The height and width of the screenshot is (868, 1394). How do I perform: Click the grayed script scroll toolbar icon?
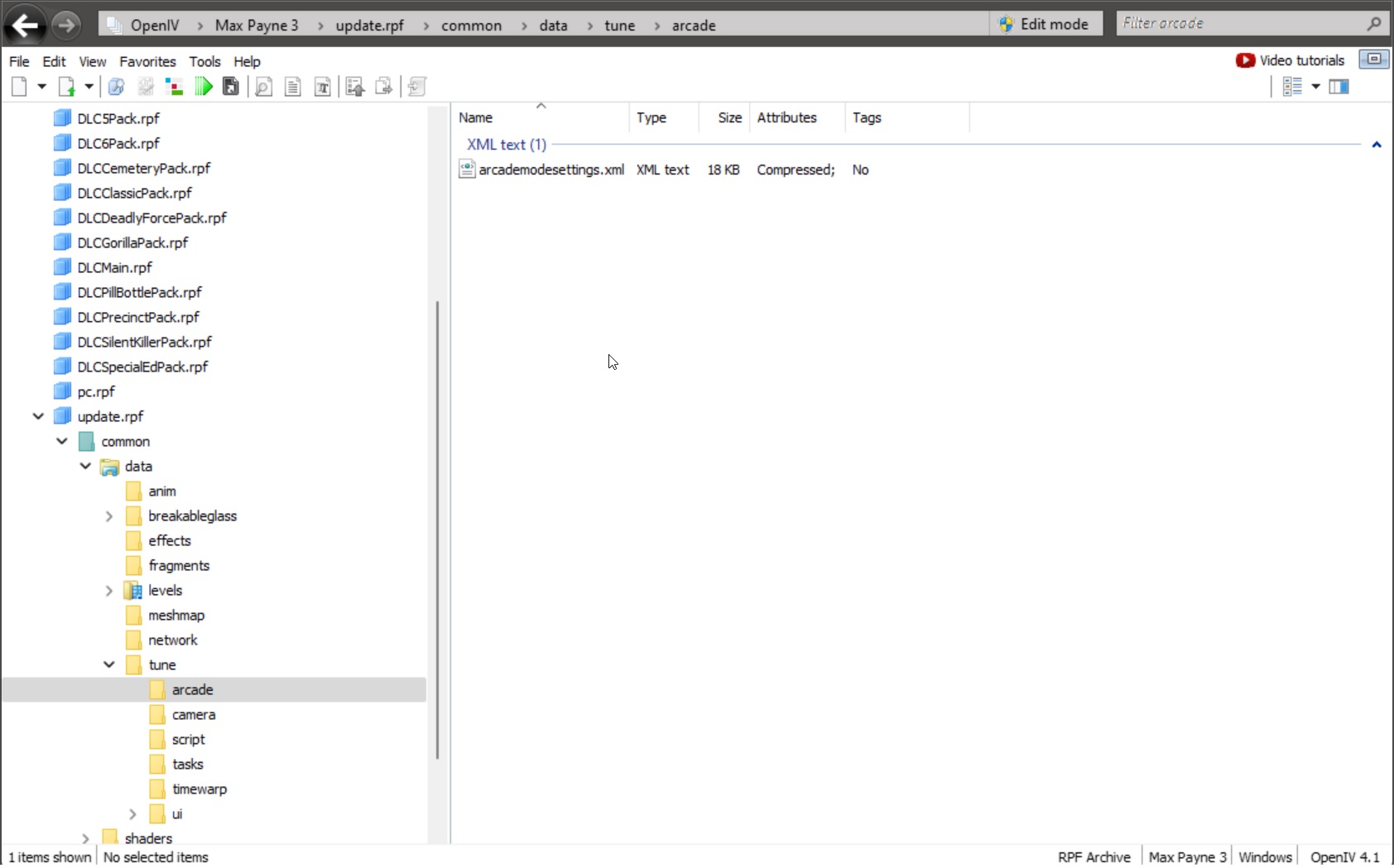tap(417, 86)
